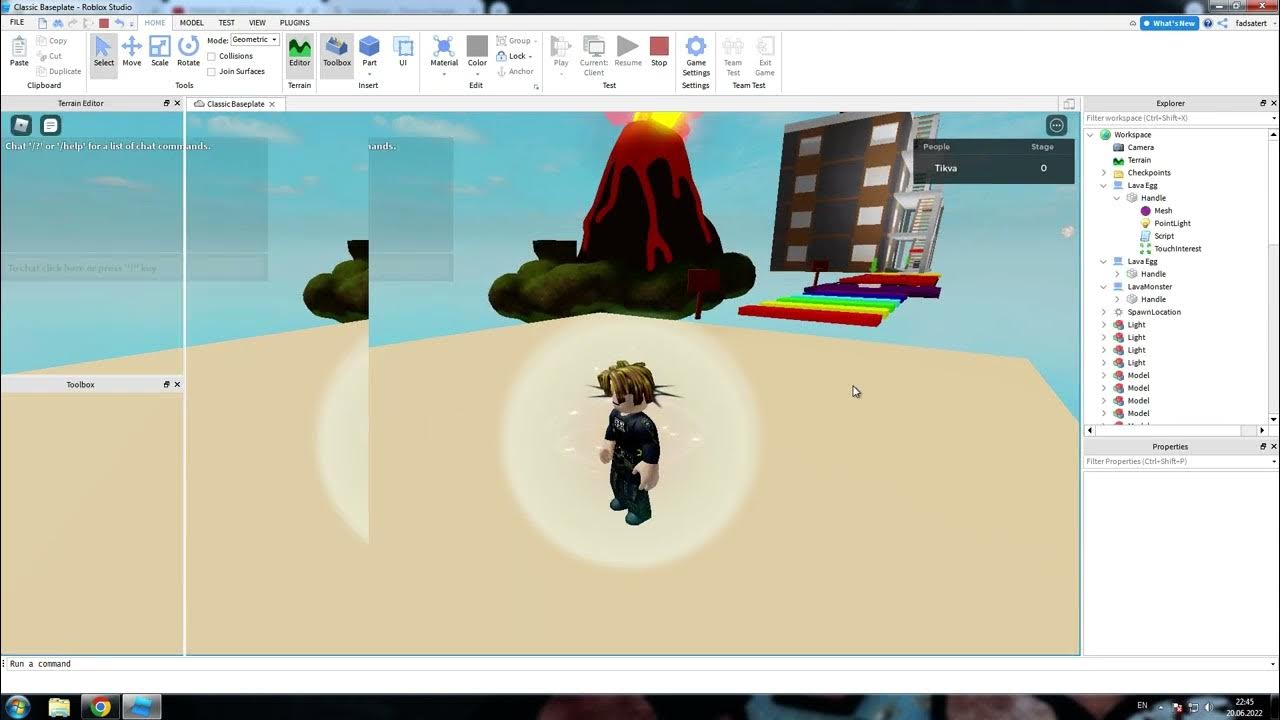Click the Team Test icon
This screenshot has width=1280, height=720.
(733, 46)
